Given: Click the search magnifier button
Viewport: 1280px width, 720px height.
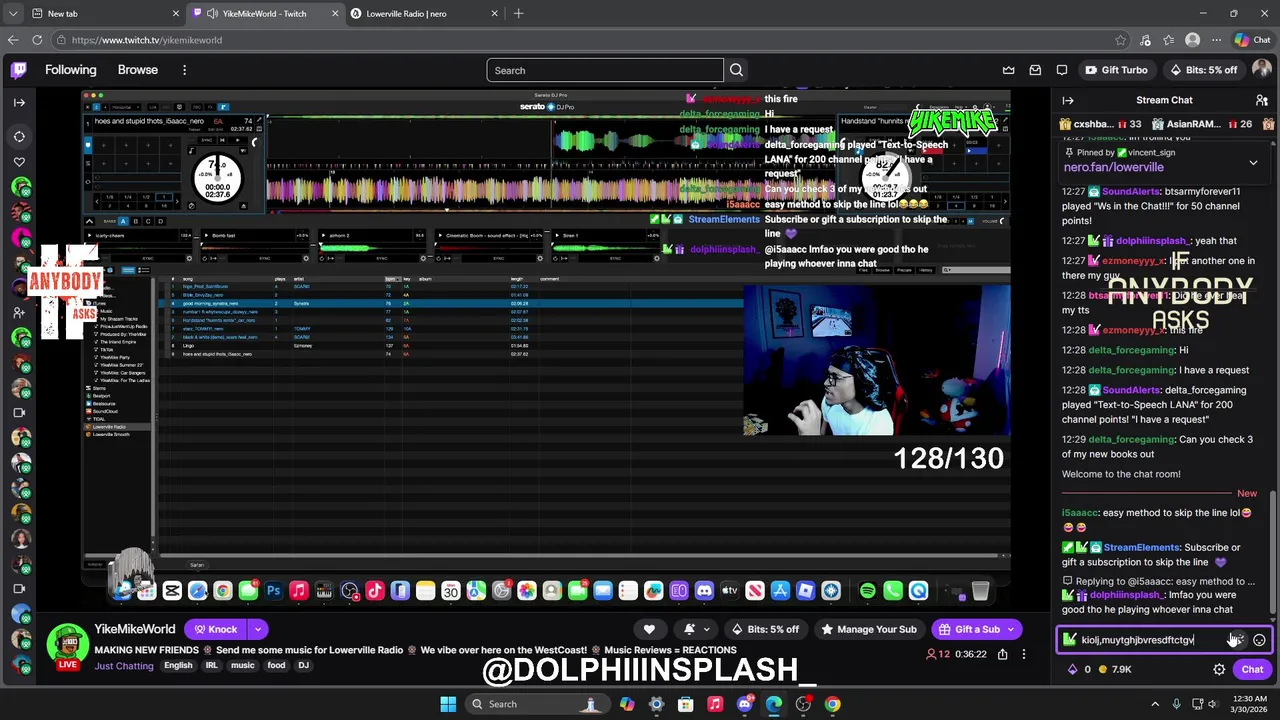Looking at the screenshot, I should pyautogui.click(x=736, y=70).
